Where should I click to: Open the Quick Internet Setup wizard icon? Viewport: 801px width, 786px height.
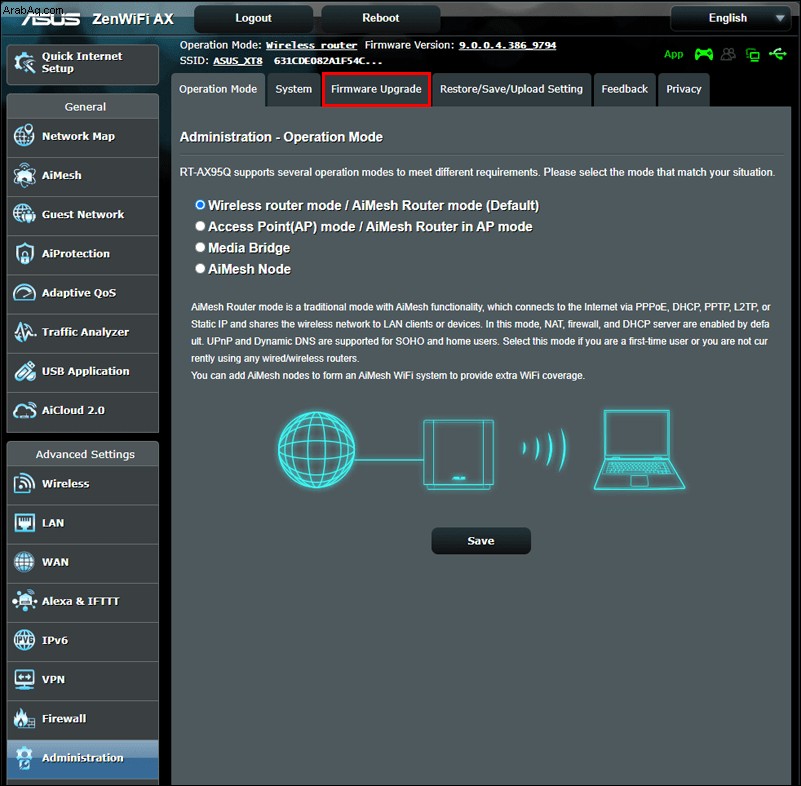pos(24,63)
